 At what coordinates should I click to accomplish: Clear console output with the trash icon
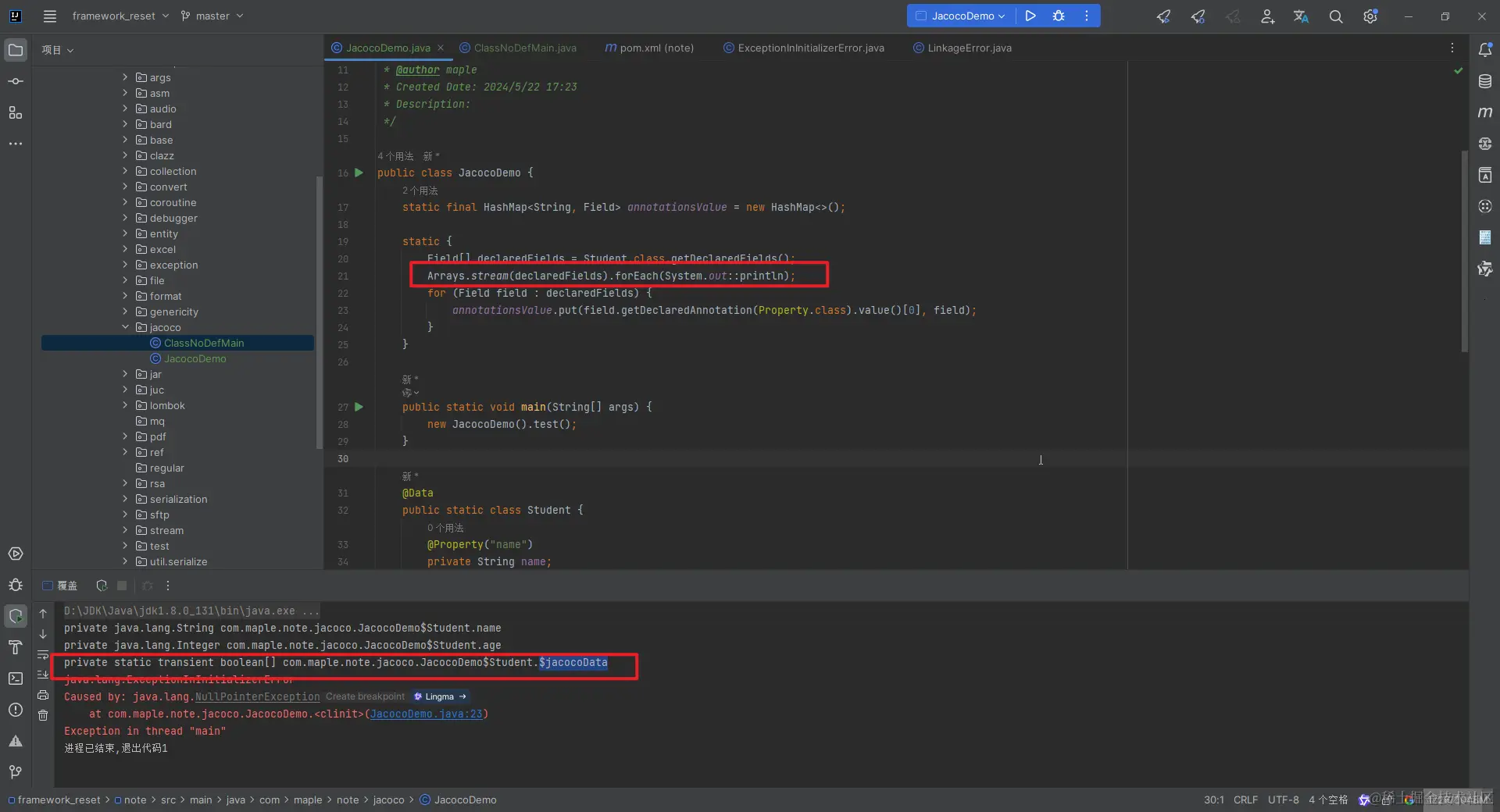[x=43, y=715]
